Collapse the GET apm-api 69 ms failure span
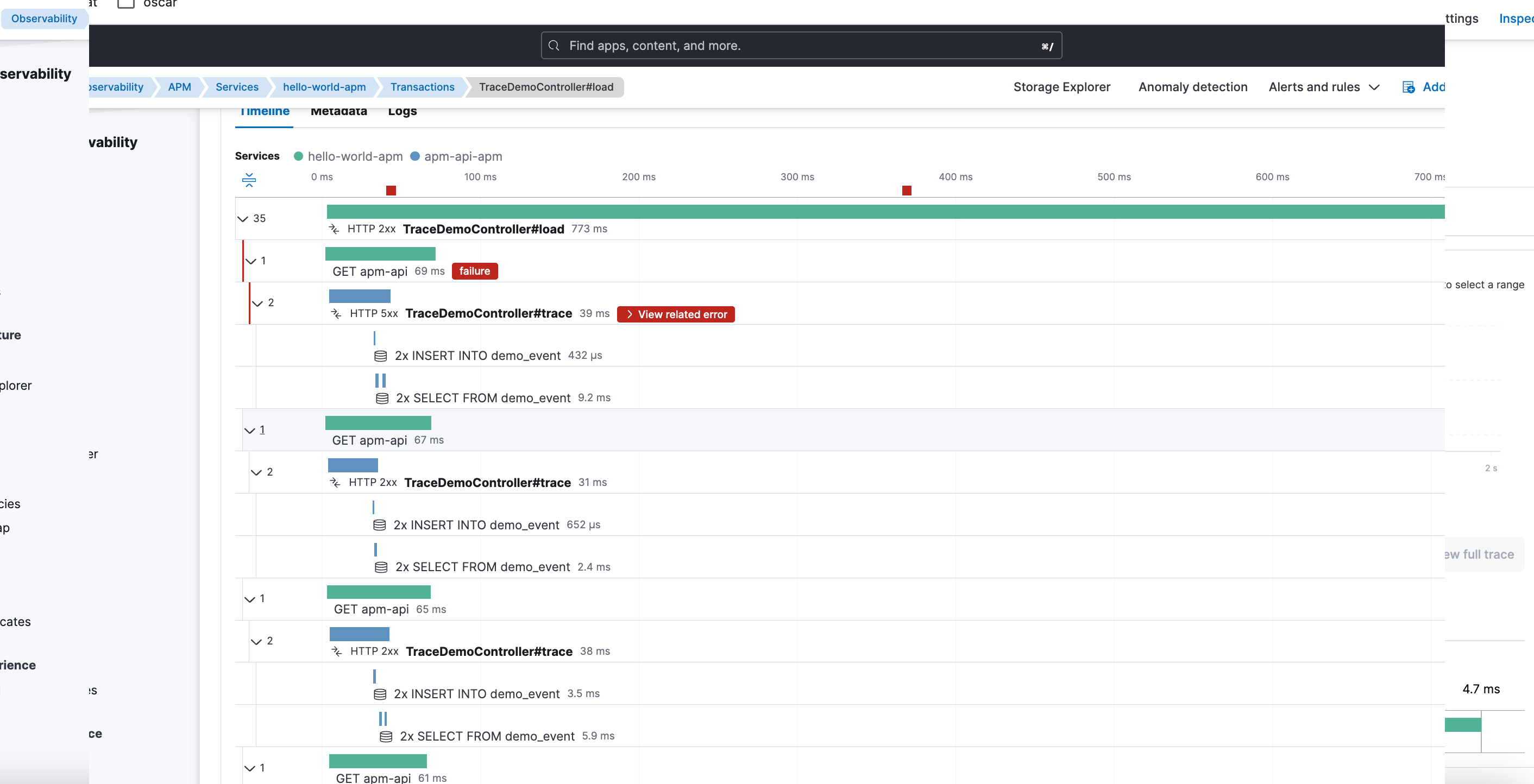Image resolution: width=1534 pixels, height=784 pixels. point(251,261)
